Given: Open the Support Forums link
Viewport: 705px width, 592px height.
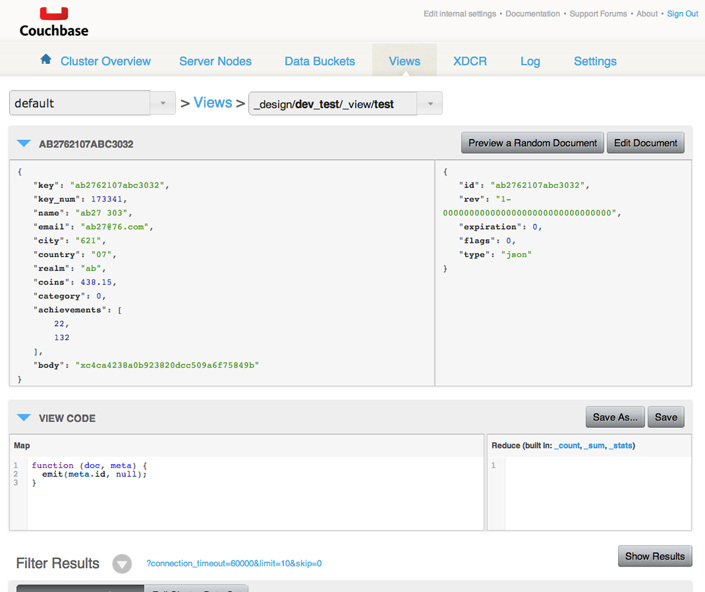Looking at the screenshot, I should 598,14.
